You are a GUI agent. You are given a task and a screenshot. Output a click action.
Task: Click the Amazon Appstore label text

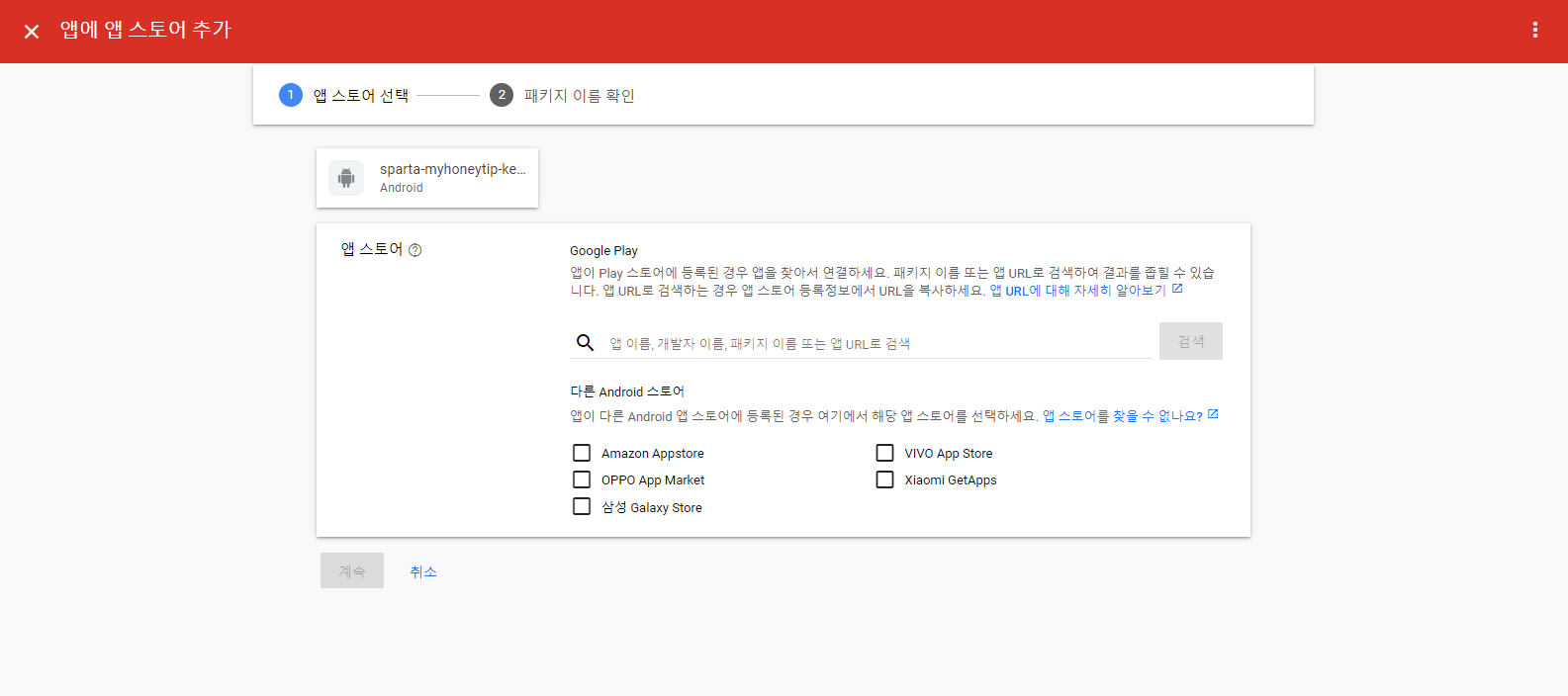click(x=653, y=454)
